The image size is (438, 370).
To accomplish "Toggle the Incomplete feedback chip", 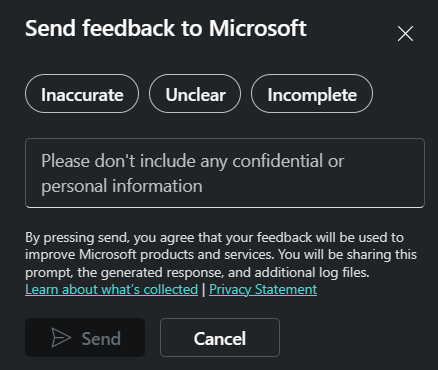I will point(312,94).
